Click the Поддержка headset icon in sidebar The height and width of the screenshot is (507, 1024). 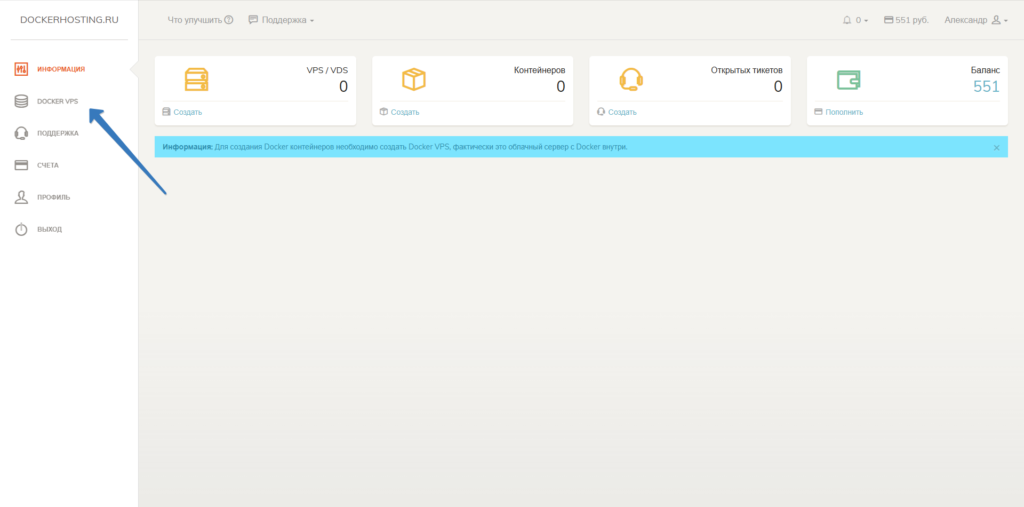click(x=21, y=133)
